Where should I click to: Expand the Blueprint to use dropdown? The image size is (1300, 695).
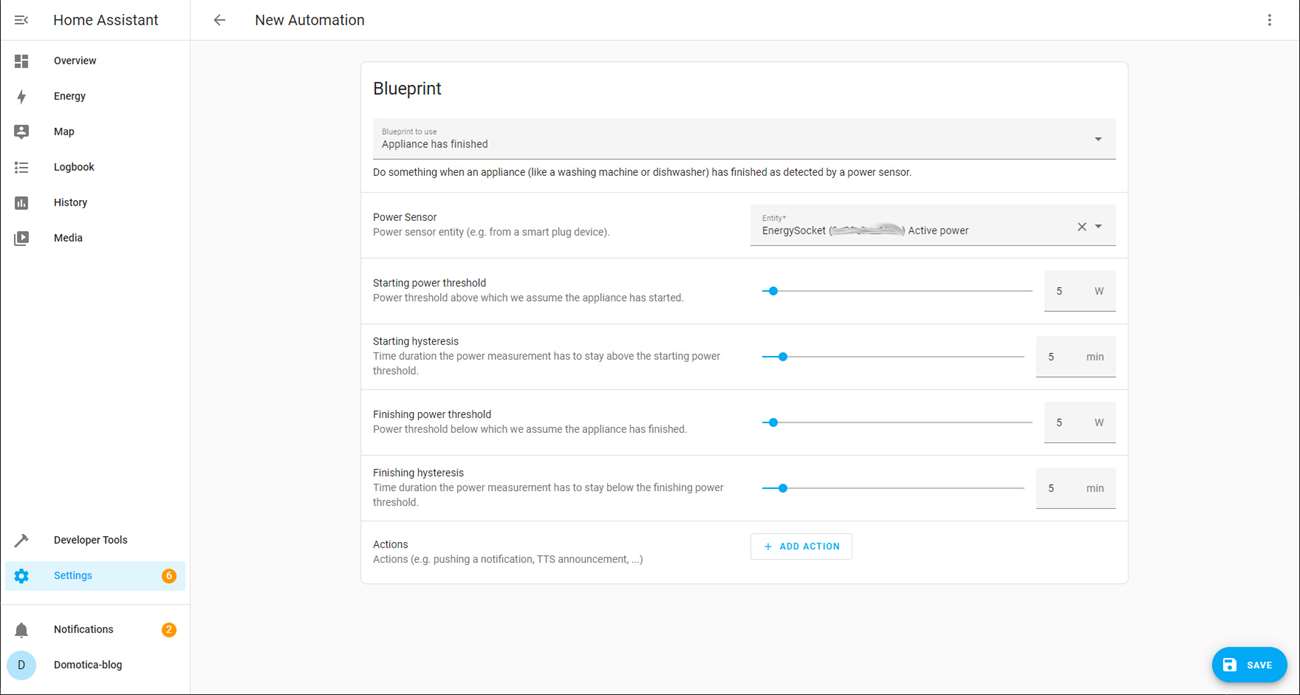[1098, 139]
